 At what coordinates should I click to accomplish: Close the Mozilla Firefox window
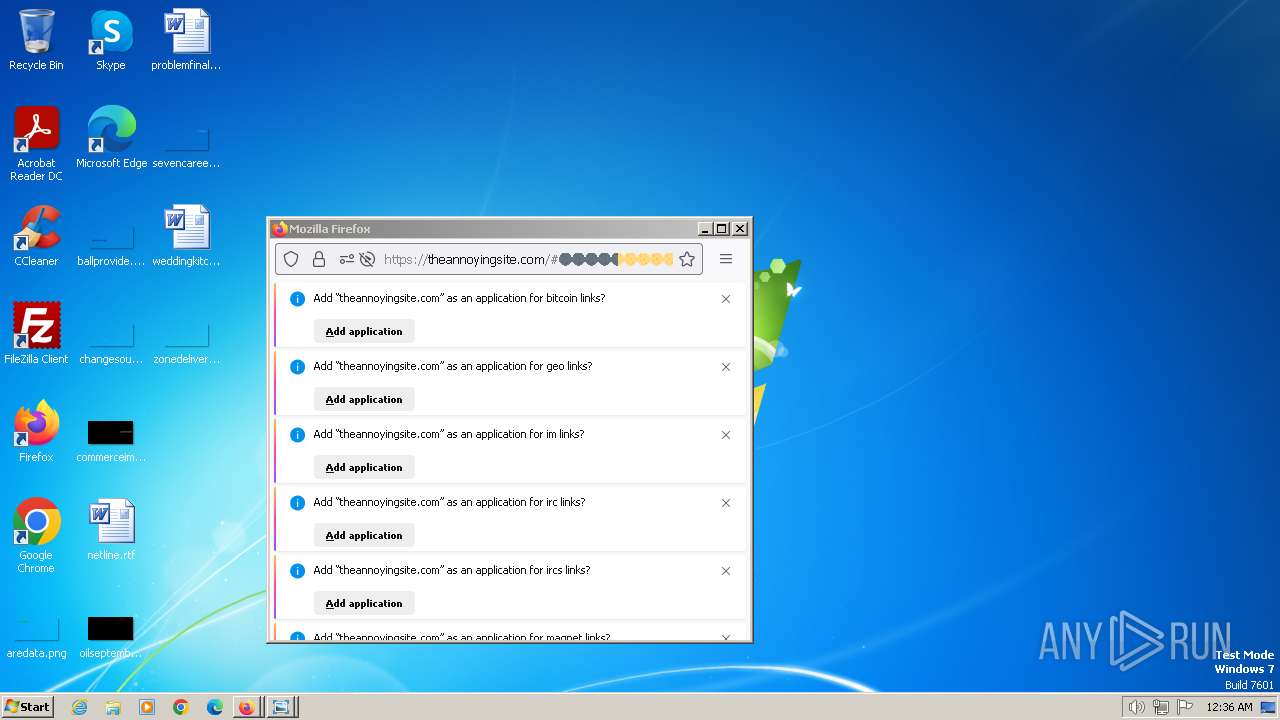740,229
